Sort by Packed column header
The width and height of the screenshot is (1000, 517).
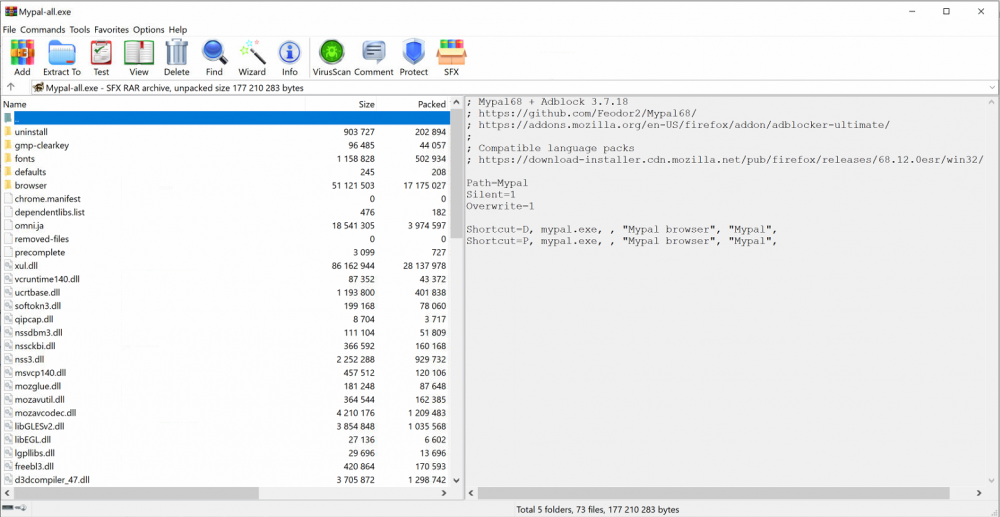[432, 104]
